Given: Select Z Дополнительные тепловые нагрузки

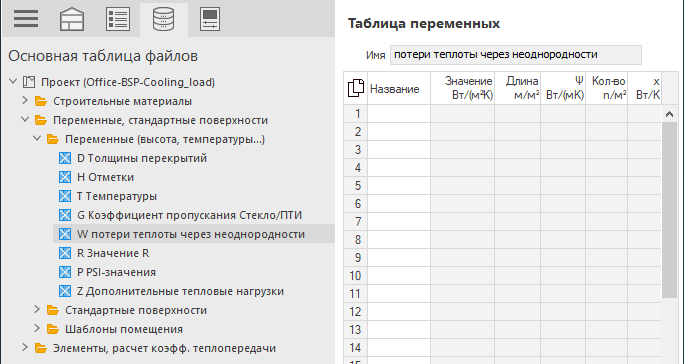Looking at the screenshot, I should point(180,291).
